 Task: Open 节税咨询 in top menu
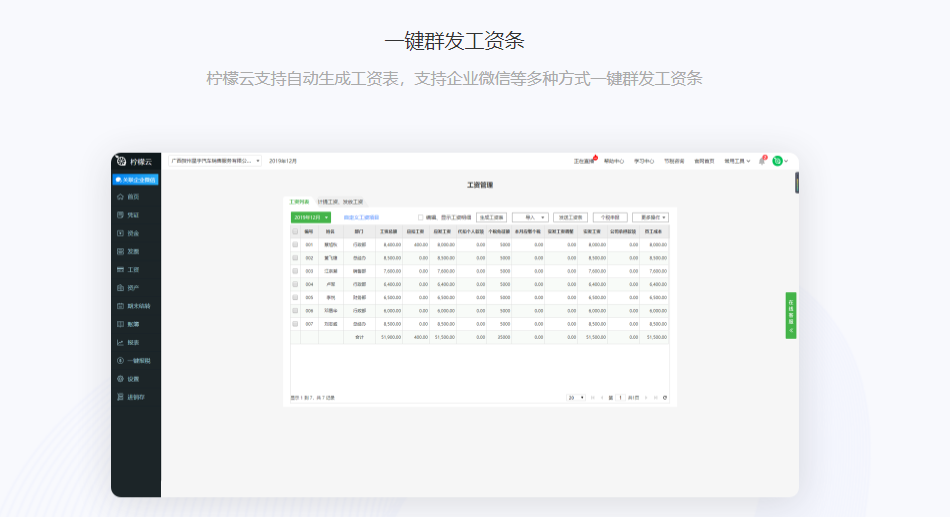tap(674, 161)
